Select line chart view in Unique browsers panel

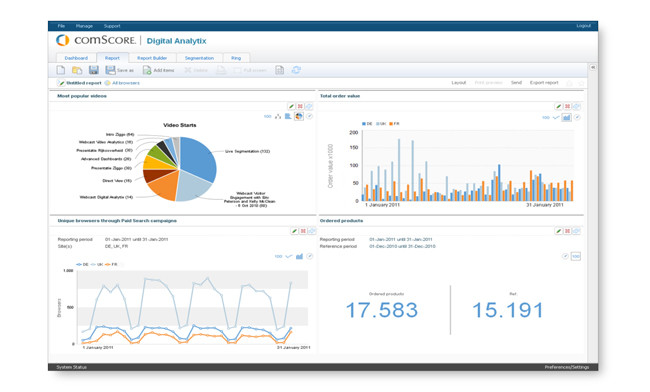point(289,256)
